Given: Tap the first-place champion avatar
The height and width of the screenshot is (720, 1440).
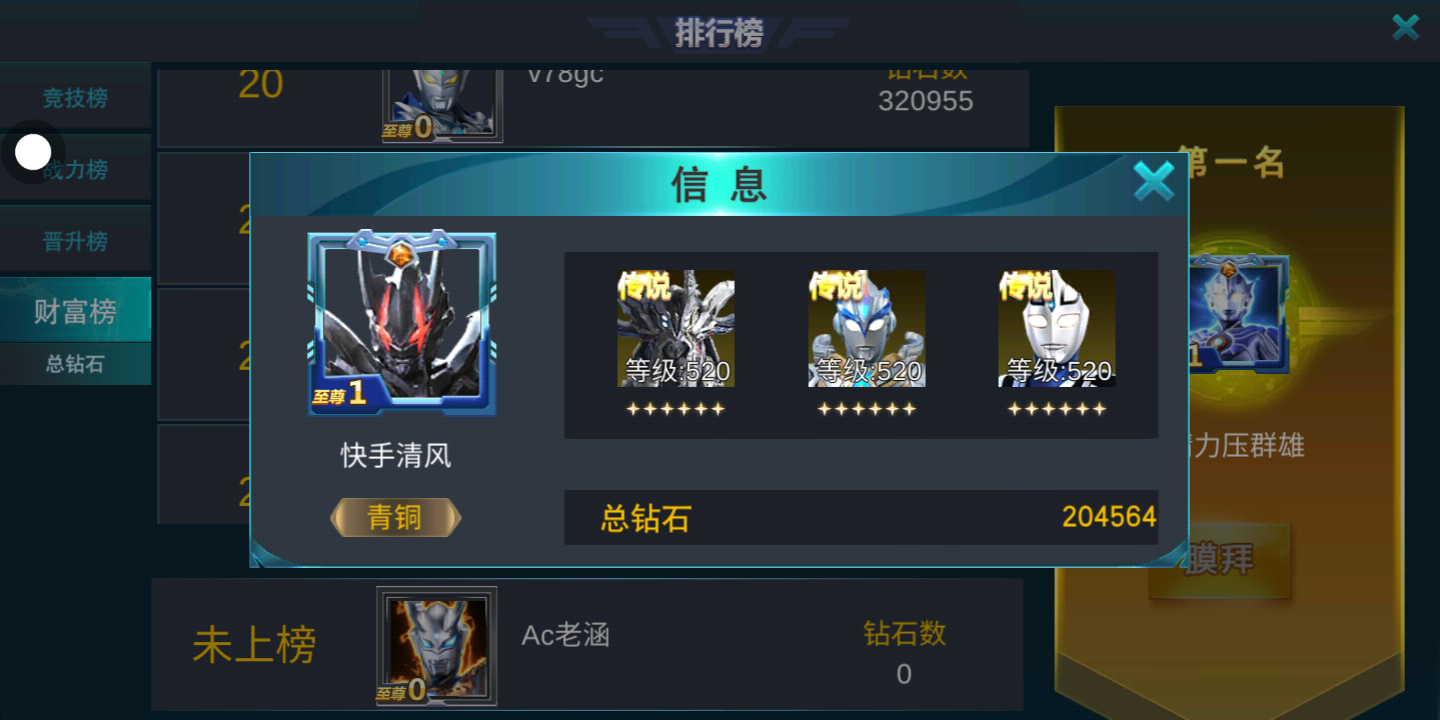Looking at the screenshot, I should click(1238, 315).
